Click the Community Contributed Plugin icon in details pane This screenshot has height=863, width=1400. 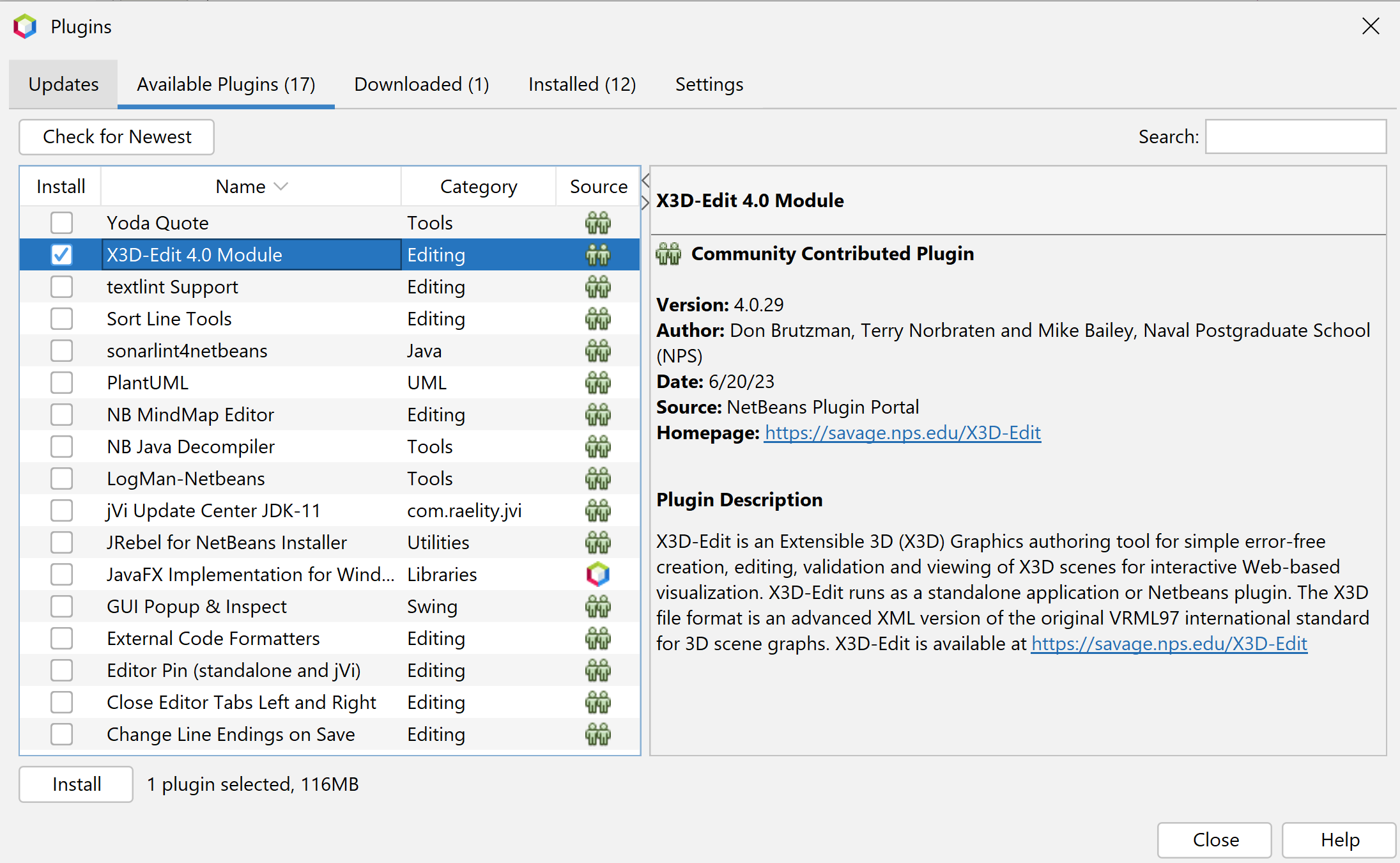click(669, 254)
